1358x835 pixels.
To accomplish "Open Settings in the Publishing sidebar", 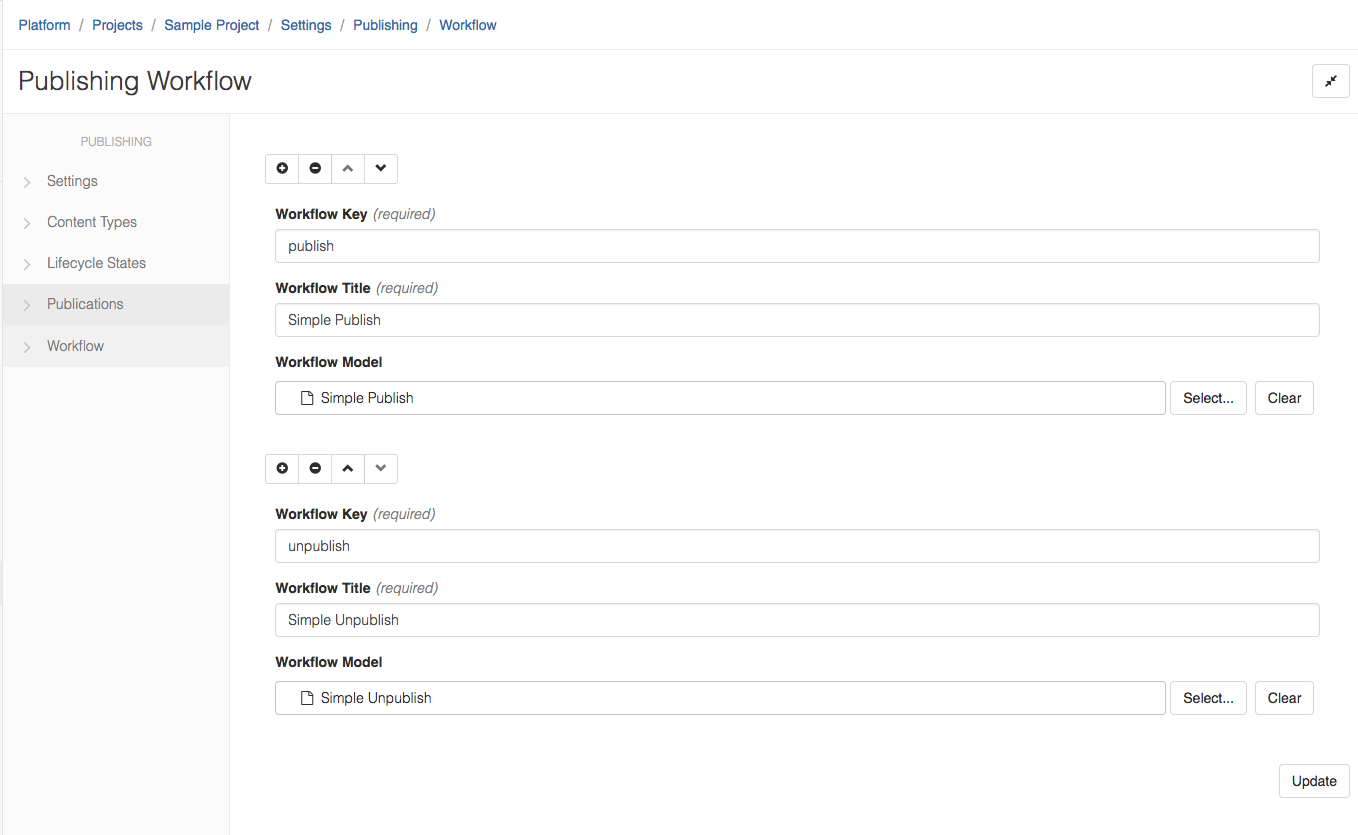I will coord(116,181).
